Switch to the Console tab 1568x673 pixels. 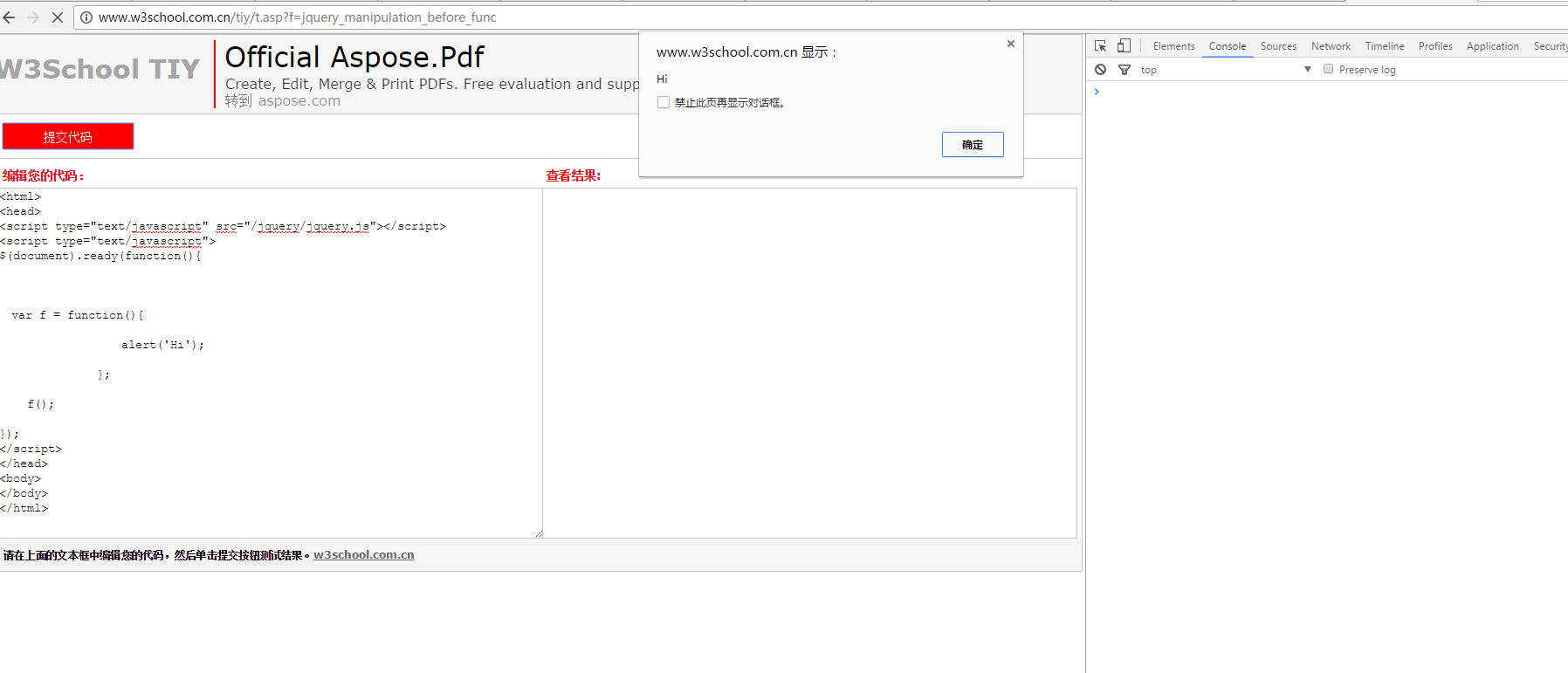(1228, 46)
